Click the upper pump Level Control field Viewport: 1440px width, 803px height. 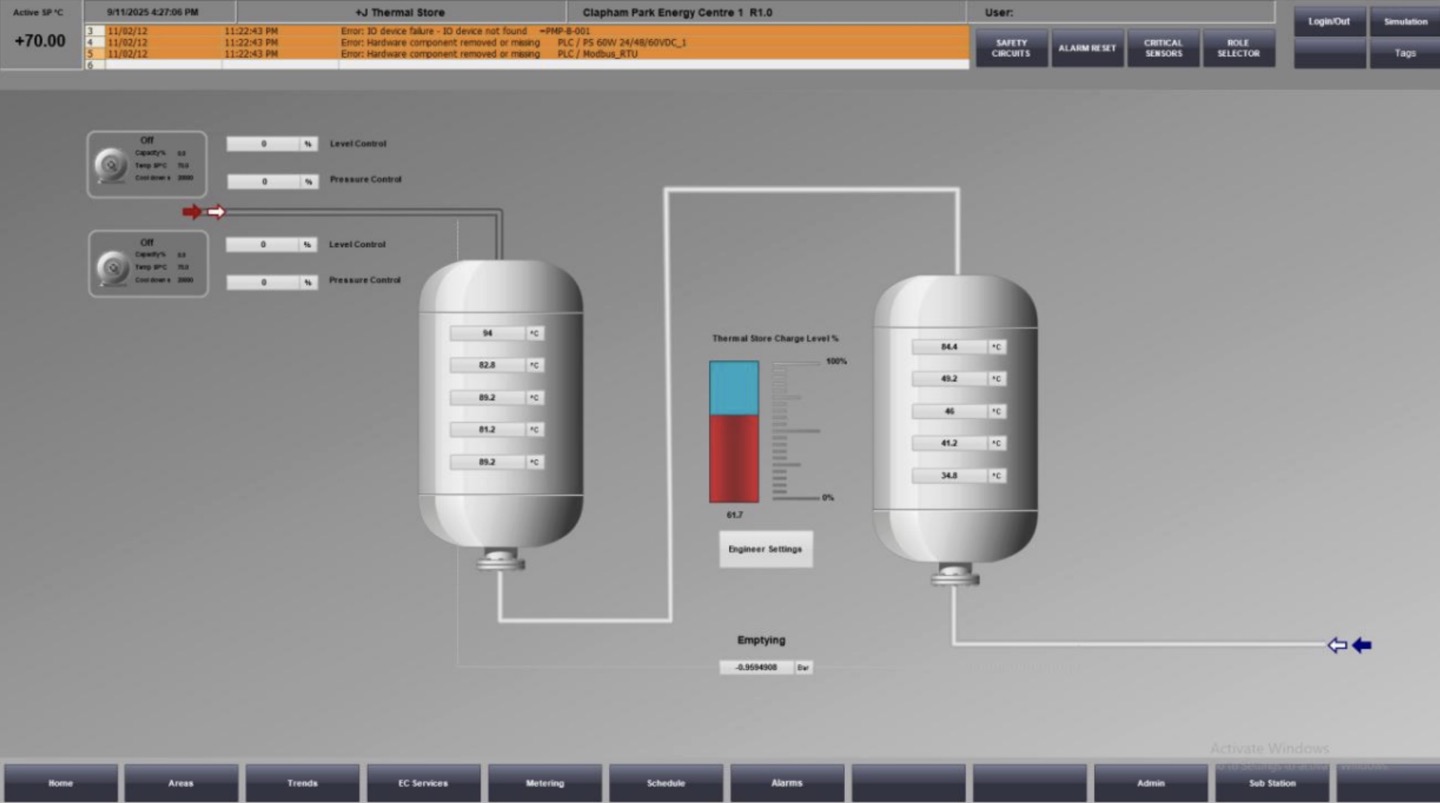pyautogui.click(x=264, y=144)
